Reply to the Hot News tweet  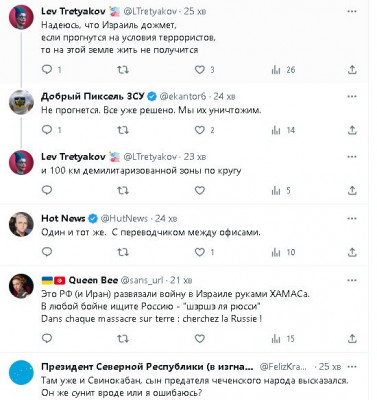click(x=47, y=252)
